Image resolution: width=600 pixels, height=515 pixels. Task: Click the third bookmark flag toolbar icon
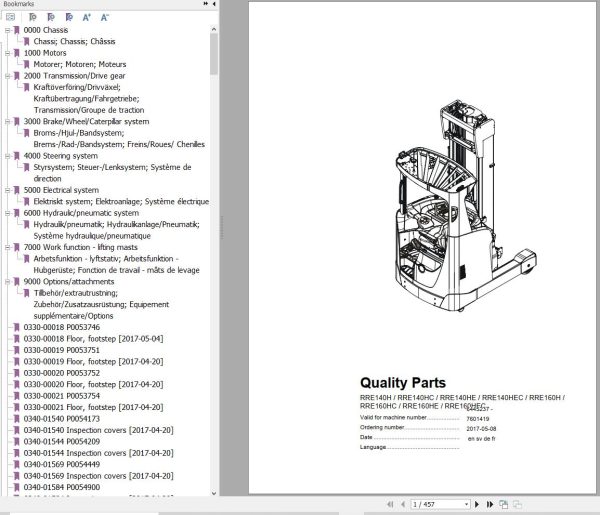coord(69,17)
